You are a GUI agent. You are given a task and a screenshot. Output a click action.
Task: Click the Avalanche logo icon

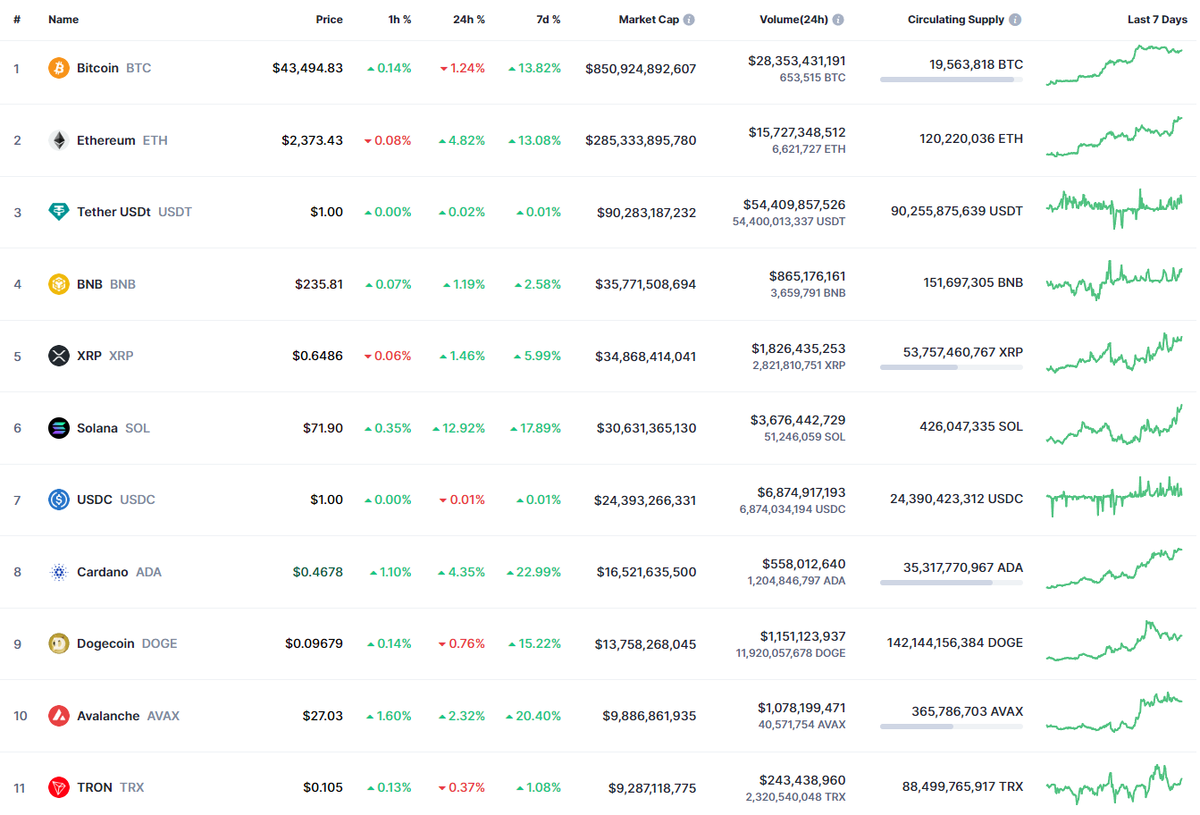59,716
